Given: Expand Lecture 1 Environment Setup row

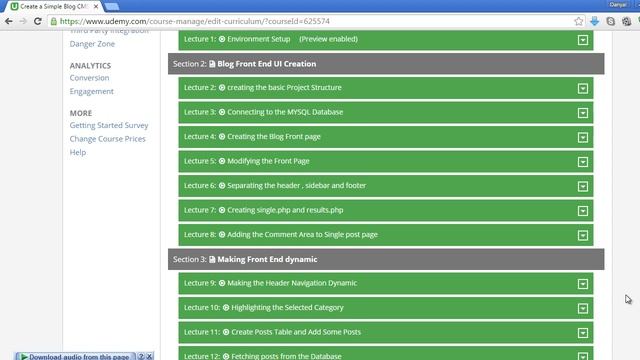Looking at the screenshot, I should [583, 40].
